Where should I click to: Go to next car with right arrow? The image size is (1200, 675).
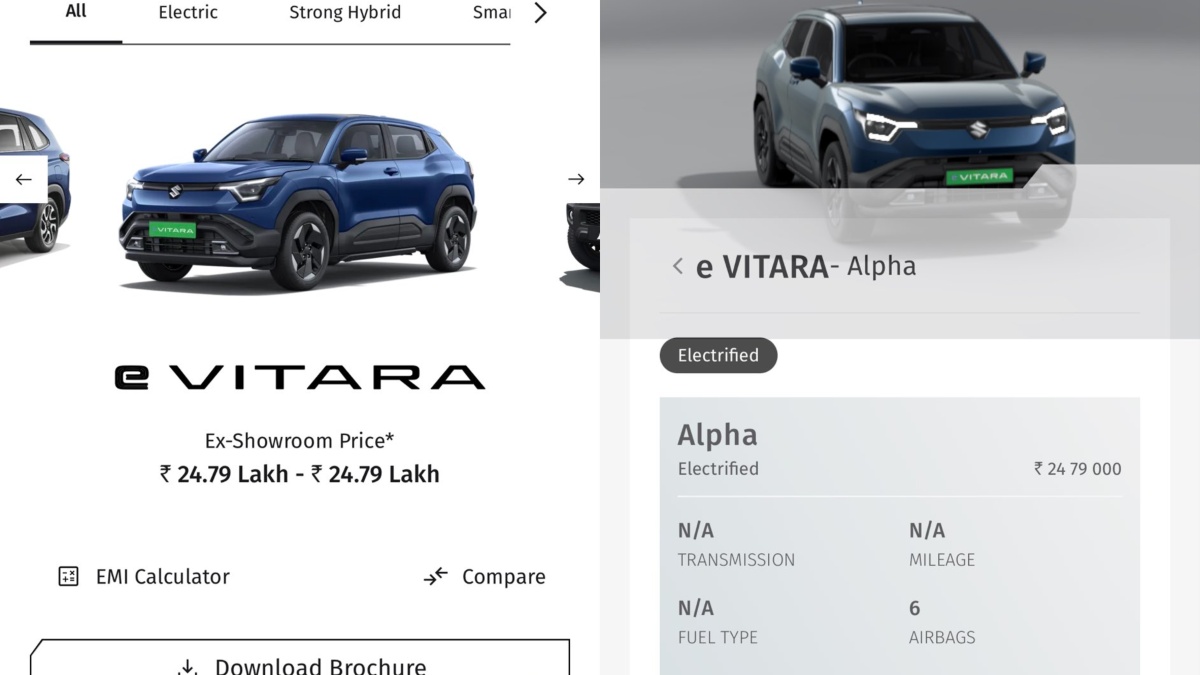pos(576,179)
